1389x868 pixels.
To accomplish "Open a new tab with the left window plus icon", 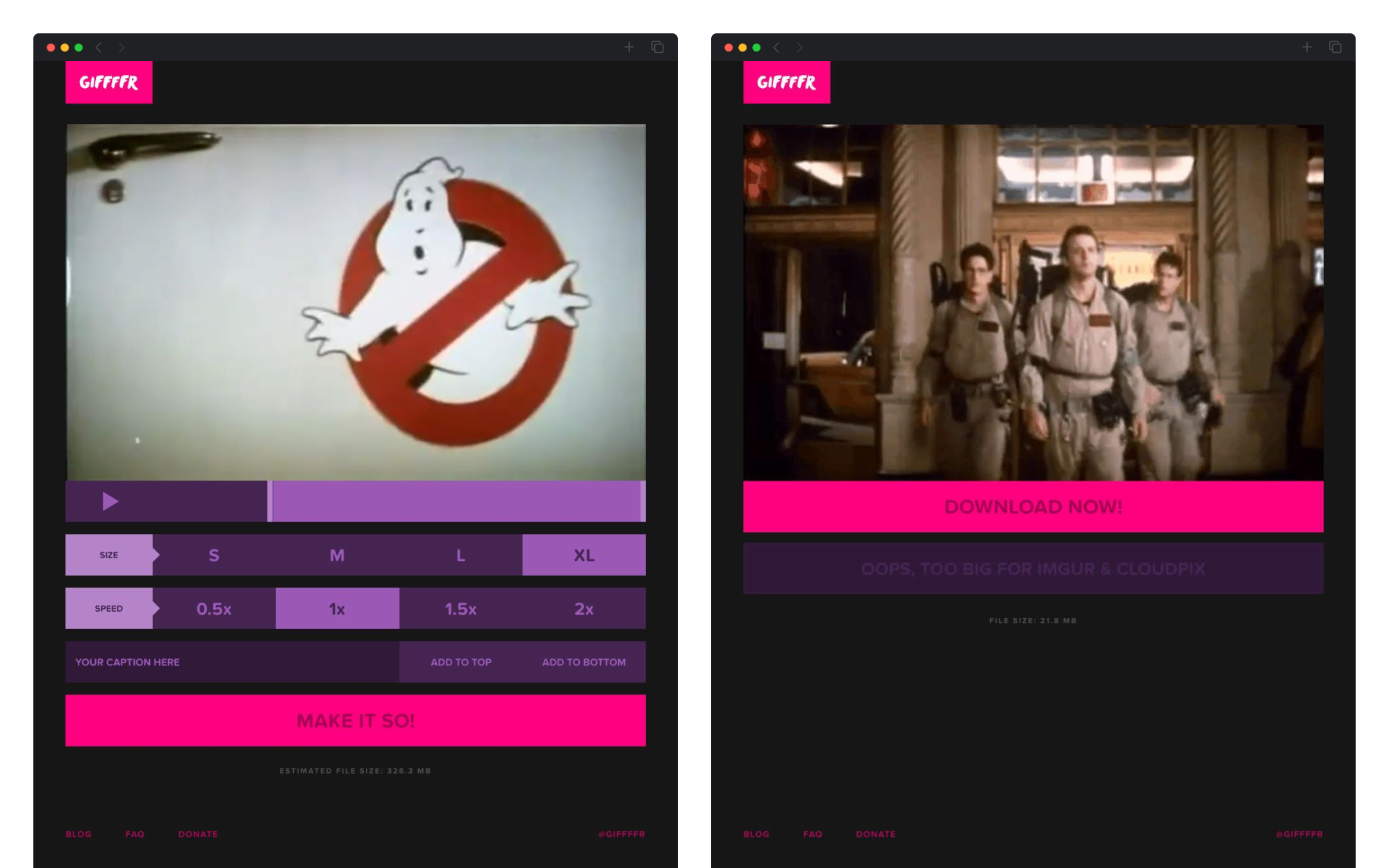I will tap(629, 47).
